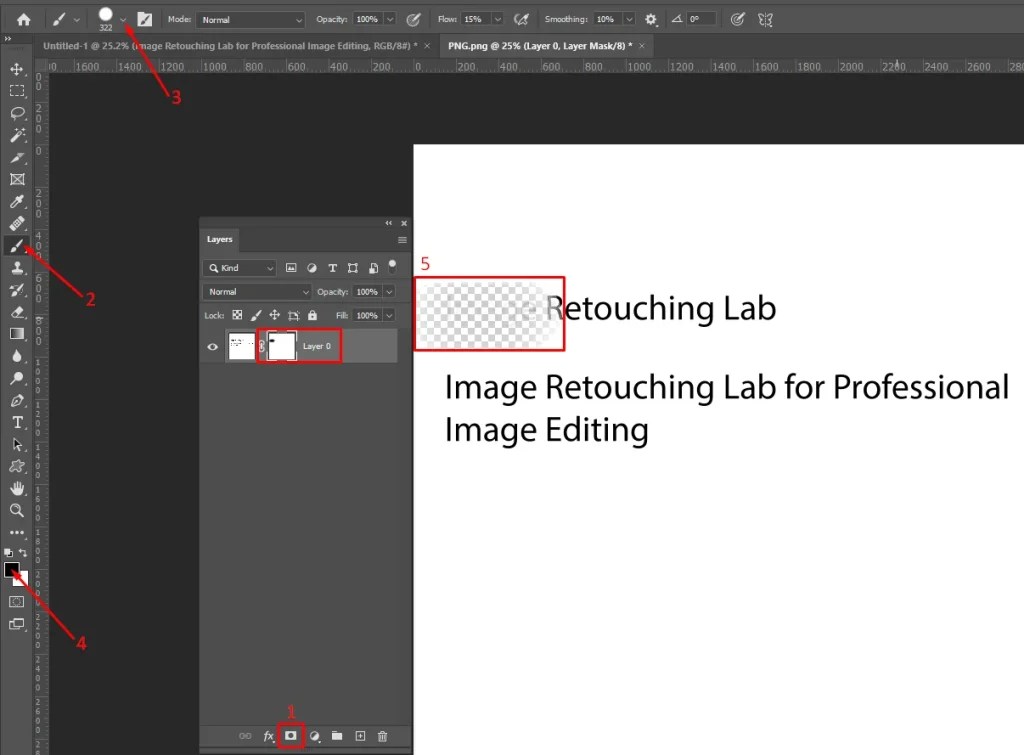This screenshot has width=1024, height=755.
Task: Select the Type tool
Action: pyautogui.click(x=15, y=422)
